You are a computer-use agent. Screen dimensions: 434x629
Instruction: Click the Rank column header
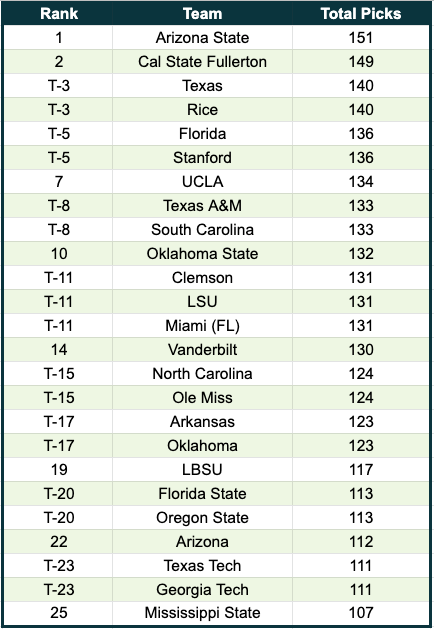pyautogui.click(x=59, y=14)
